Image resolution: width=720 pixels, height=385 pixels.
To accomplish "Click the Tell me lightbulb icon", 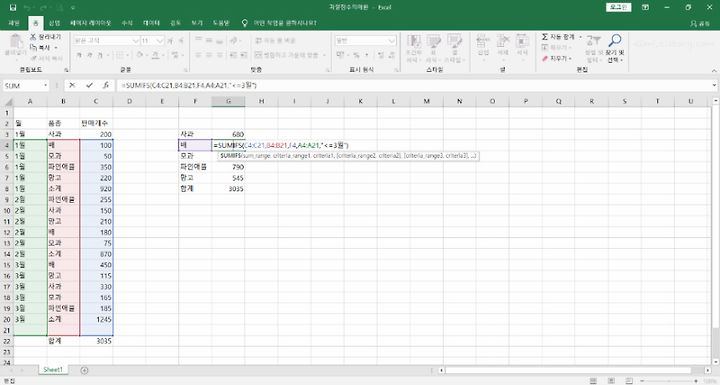I will point(245,23).
